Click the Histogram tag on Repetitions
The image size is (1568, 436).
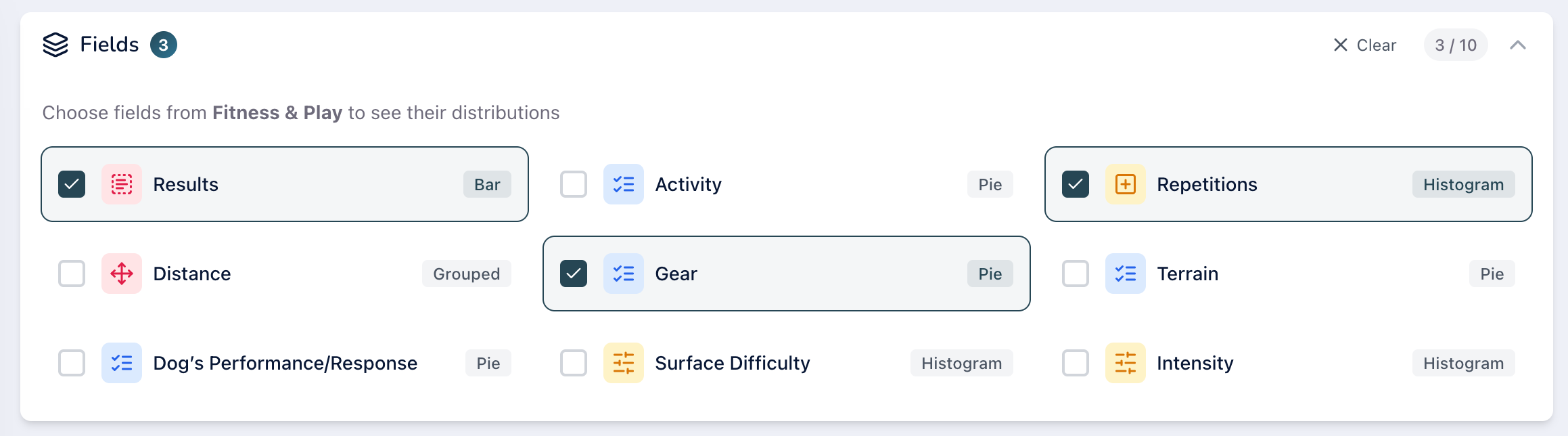click(x=1463, y=184)
